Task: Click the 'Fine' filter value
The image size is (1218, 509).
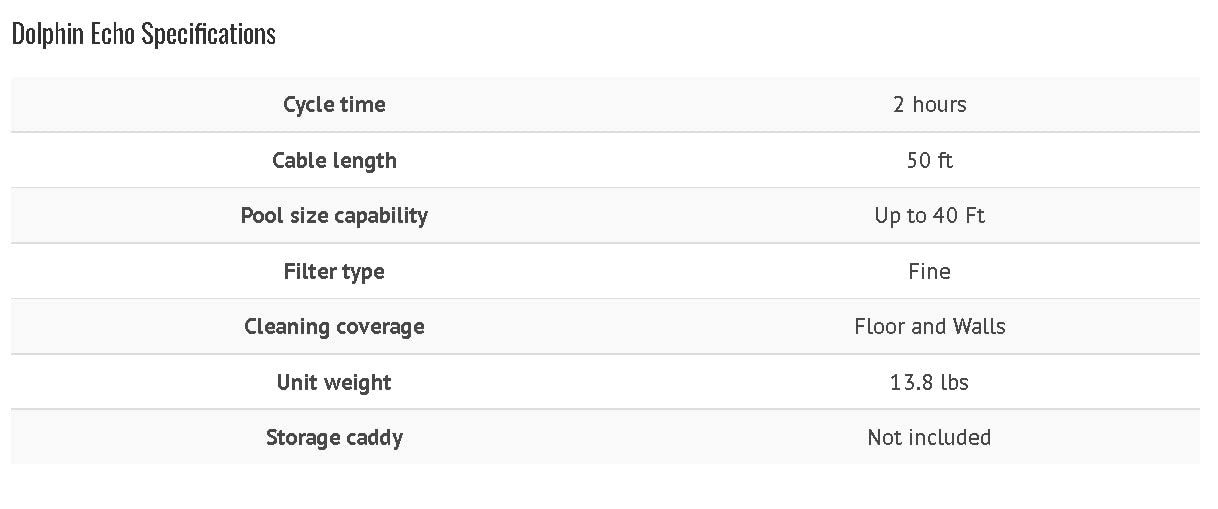Action: point(929,271)
